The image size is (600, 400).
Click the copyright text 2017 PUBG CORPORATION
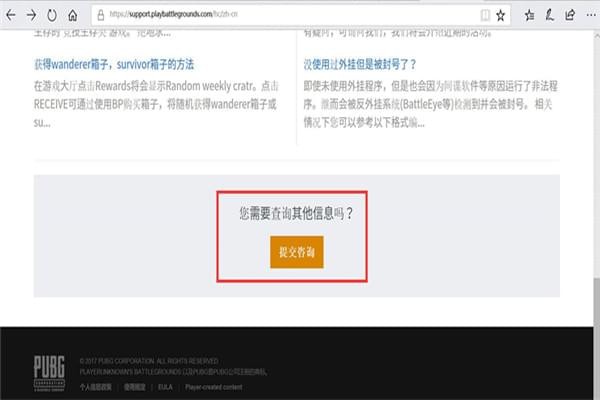coord(149,361)
